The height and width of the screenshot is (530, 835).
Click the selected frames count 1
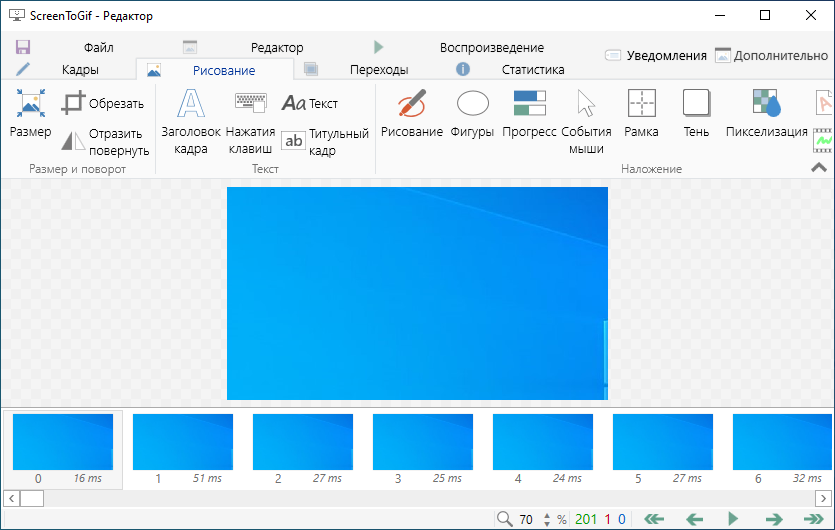tap(607, 519)
